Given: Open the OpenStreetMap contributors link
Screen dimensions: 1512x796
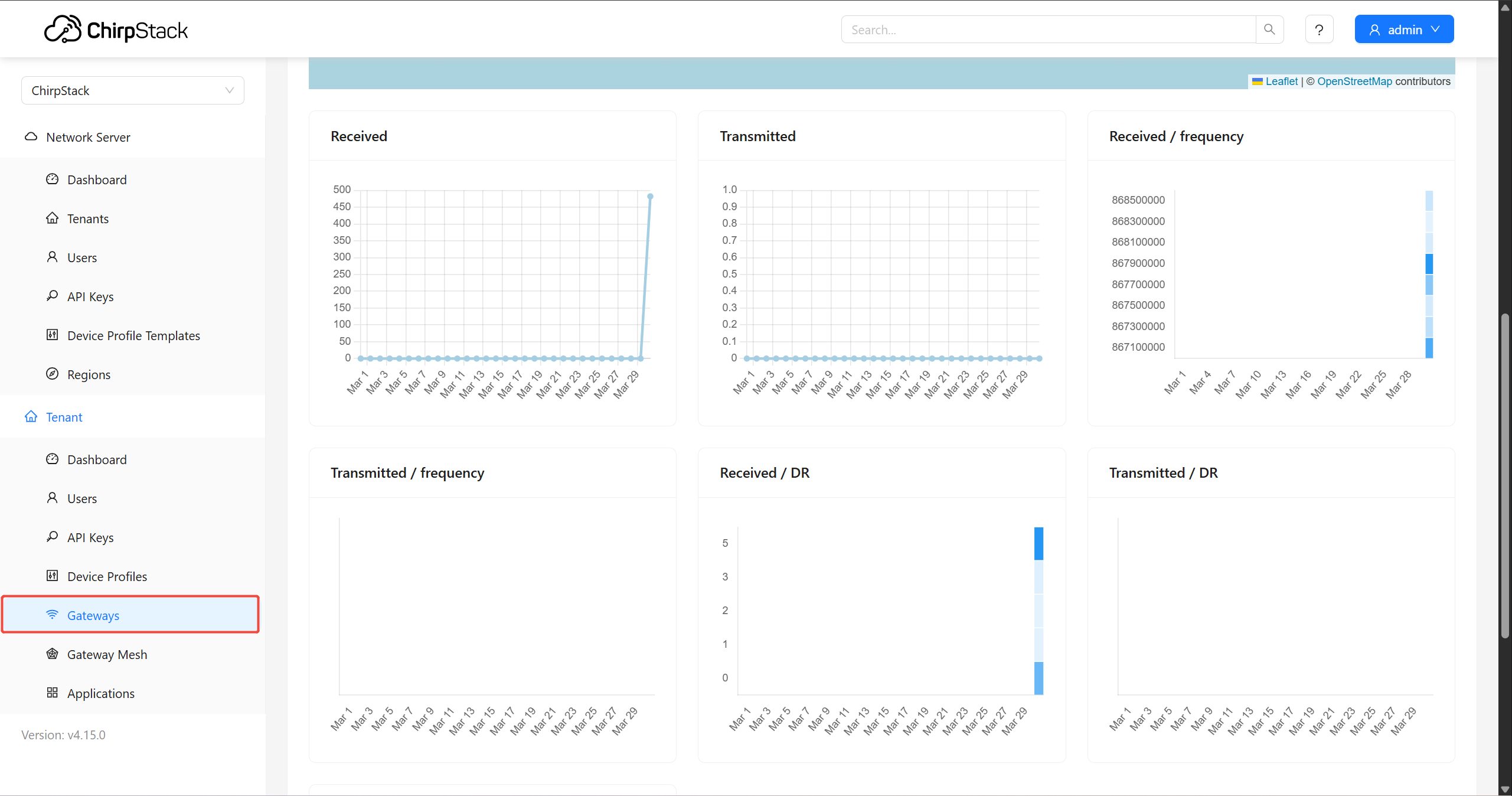Looking at the screenshot, I should click(1354, 81).
